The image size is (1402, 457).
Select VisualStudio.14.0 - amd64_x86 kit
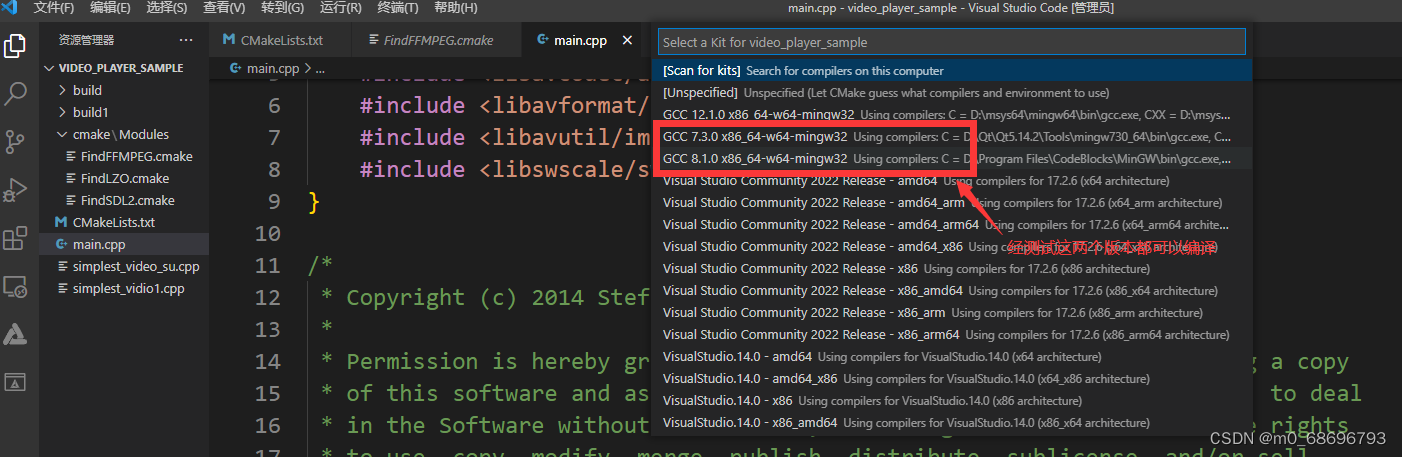952,379
